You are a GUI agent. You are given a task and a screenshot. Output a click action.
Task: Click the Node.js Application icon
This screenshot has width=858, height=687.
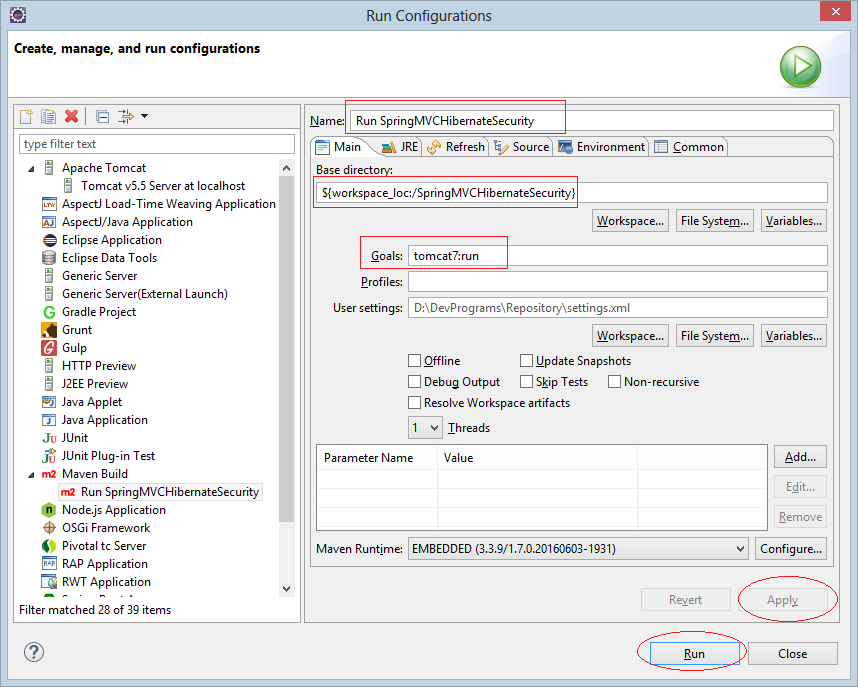(x=49, y=510)
